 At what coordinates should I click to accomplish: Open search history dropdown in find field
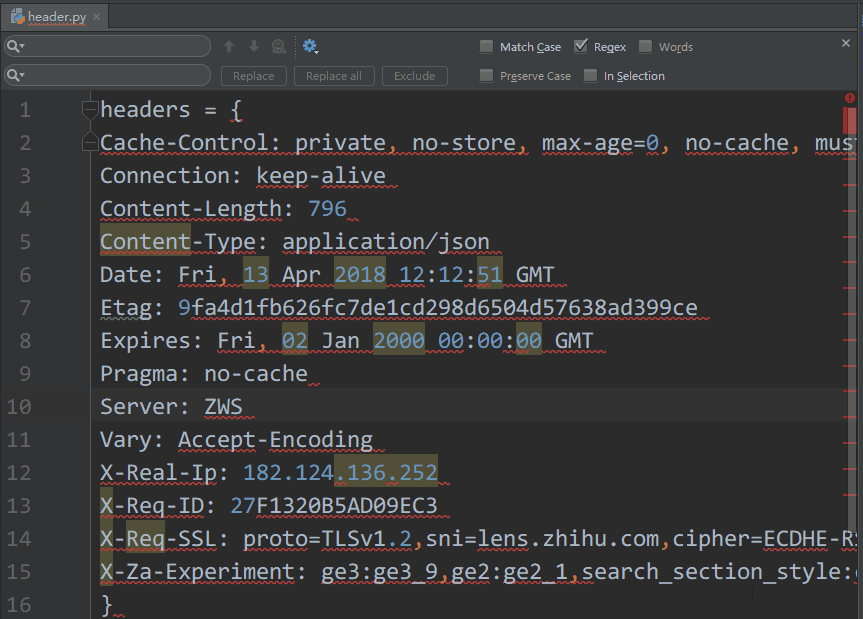16,46
